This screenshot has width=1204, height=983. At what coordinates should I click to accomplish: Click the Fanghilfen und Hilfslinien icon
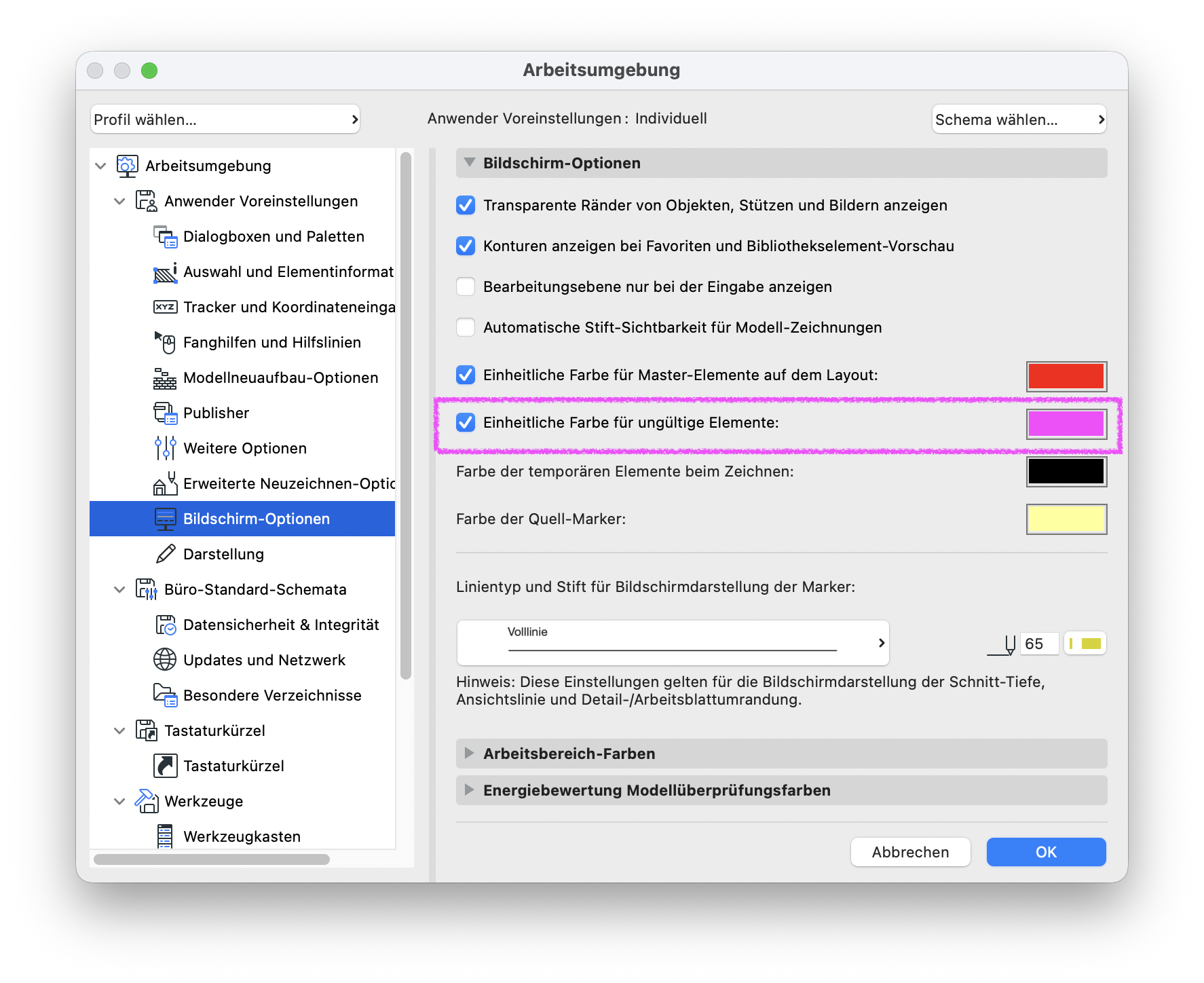(x=165, y=342)
